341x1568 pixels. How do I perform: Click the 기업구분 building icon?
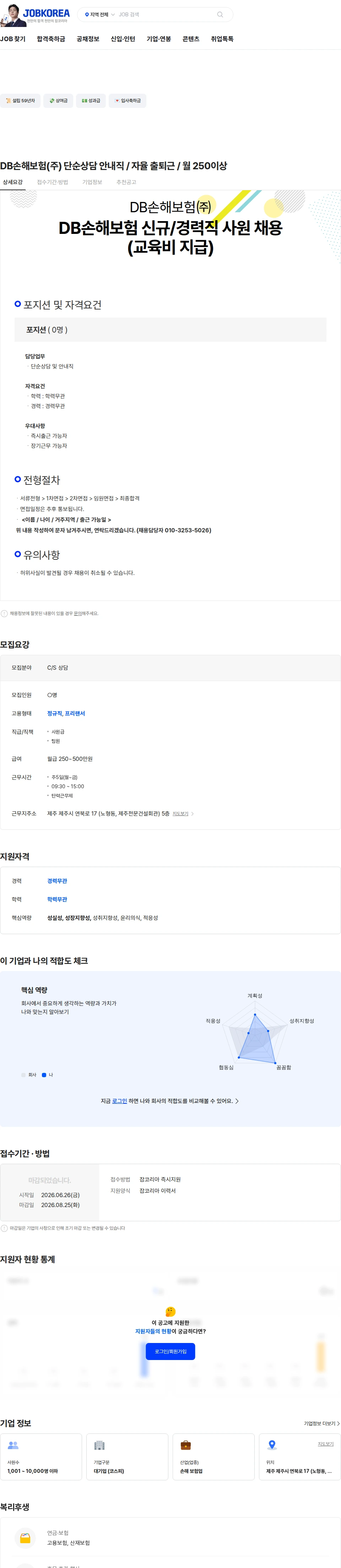click(x=100, y=1445)
